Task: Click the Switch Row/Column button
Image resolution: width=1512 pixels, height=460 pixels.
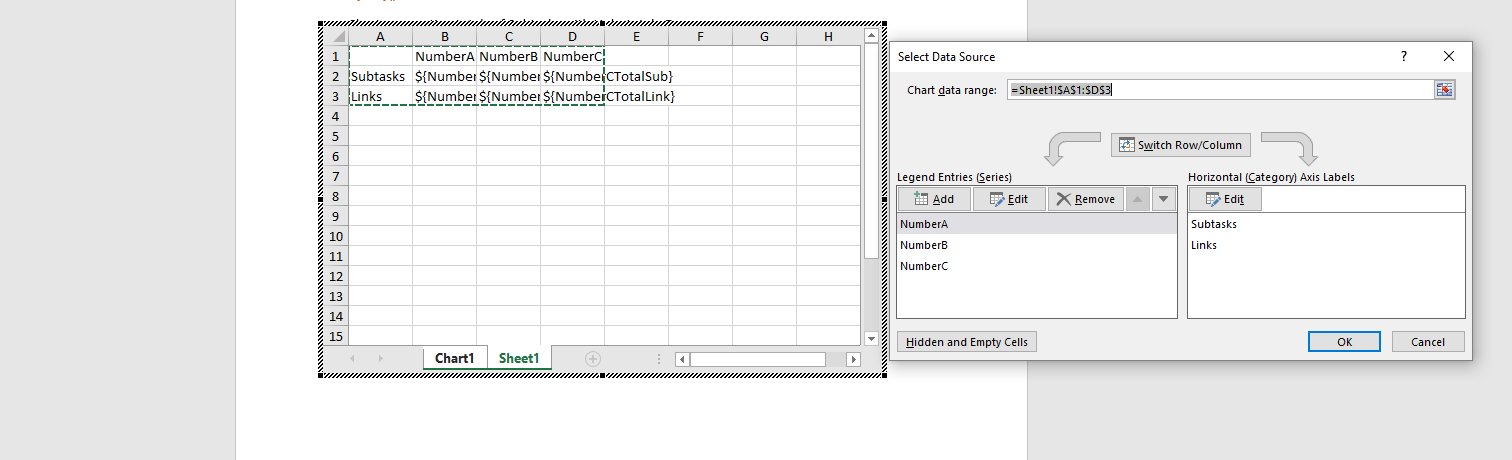Action: pos(1181,145)
